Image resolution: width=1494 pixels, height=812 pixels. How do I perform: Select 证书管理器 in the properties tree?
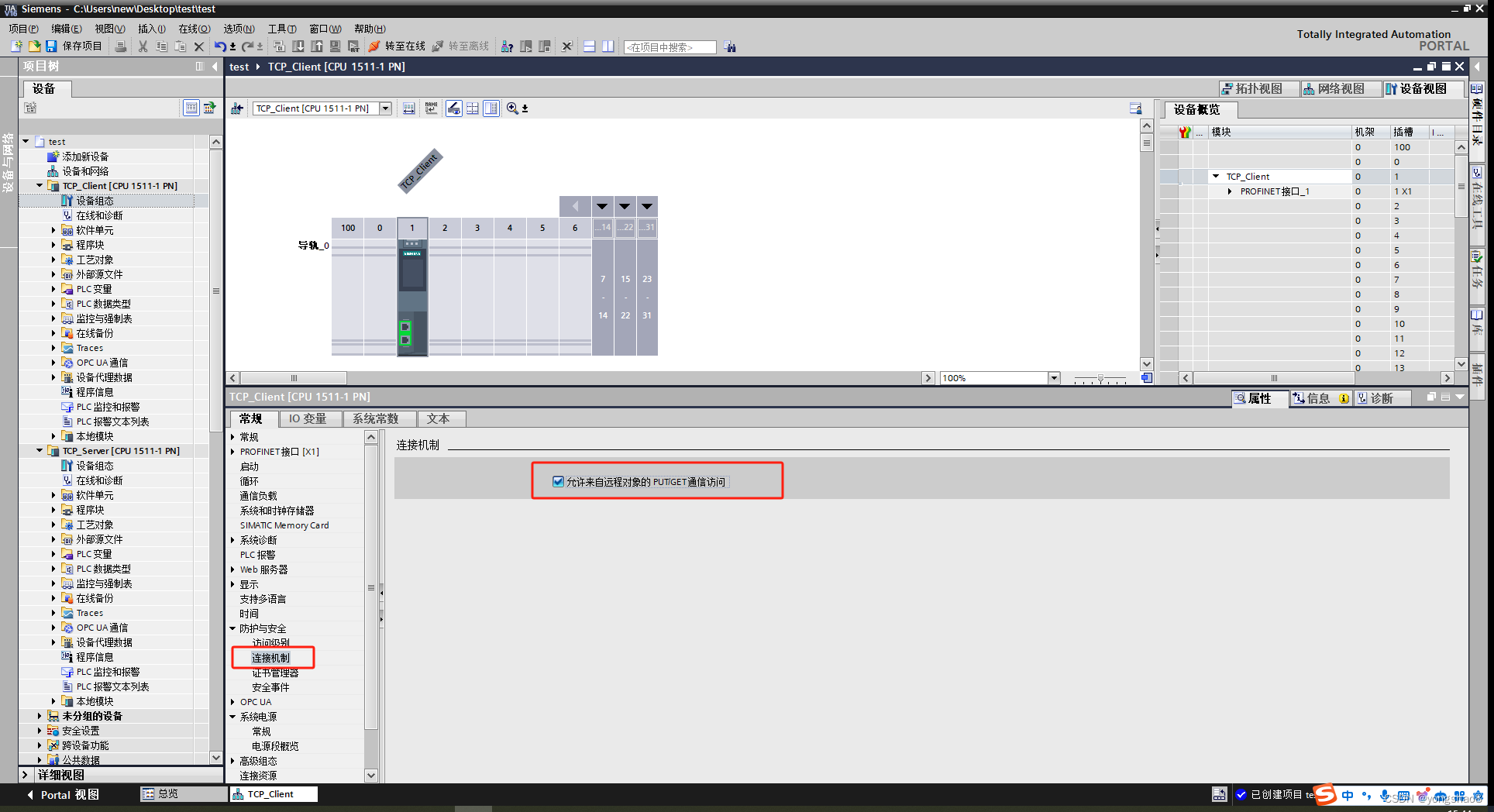point(275,673)
